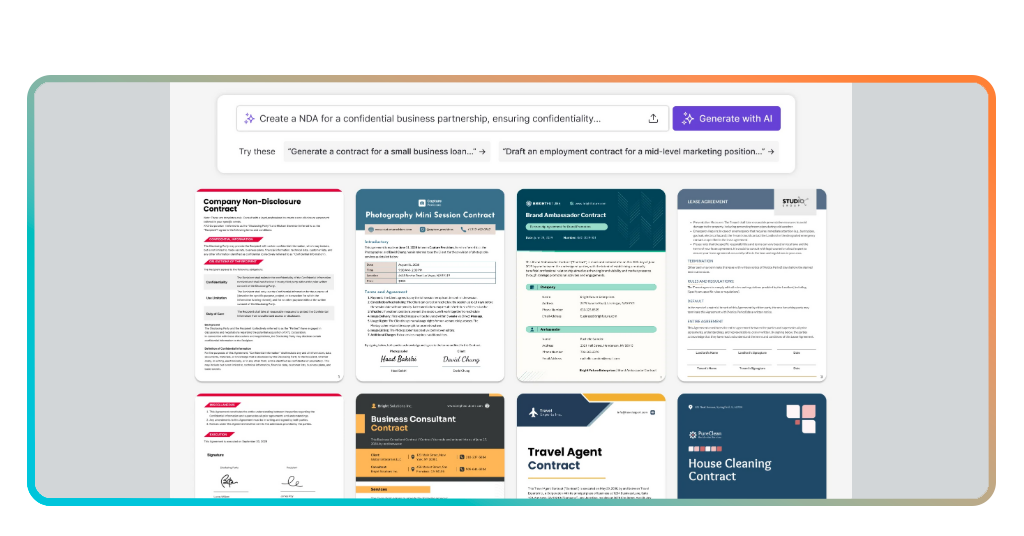Click the arrow after the employment contract suggestion
Screen dimensions: 1024x536
point(770,152)
